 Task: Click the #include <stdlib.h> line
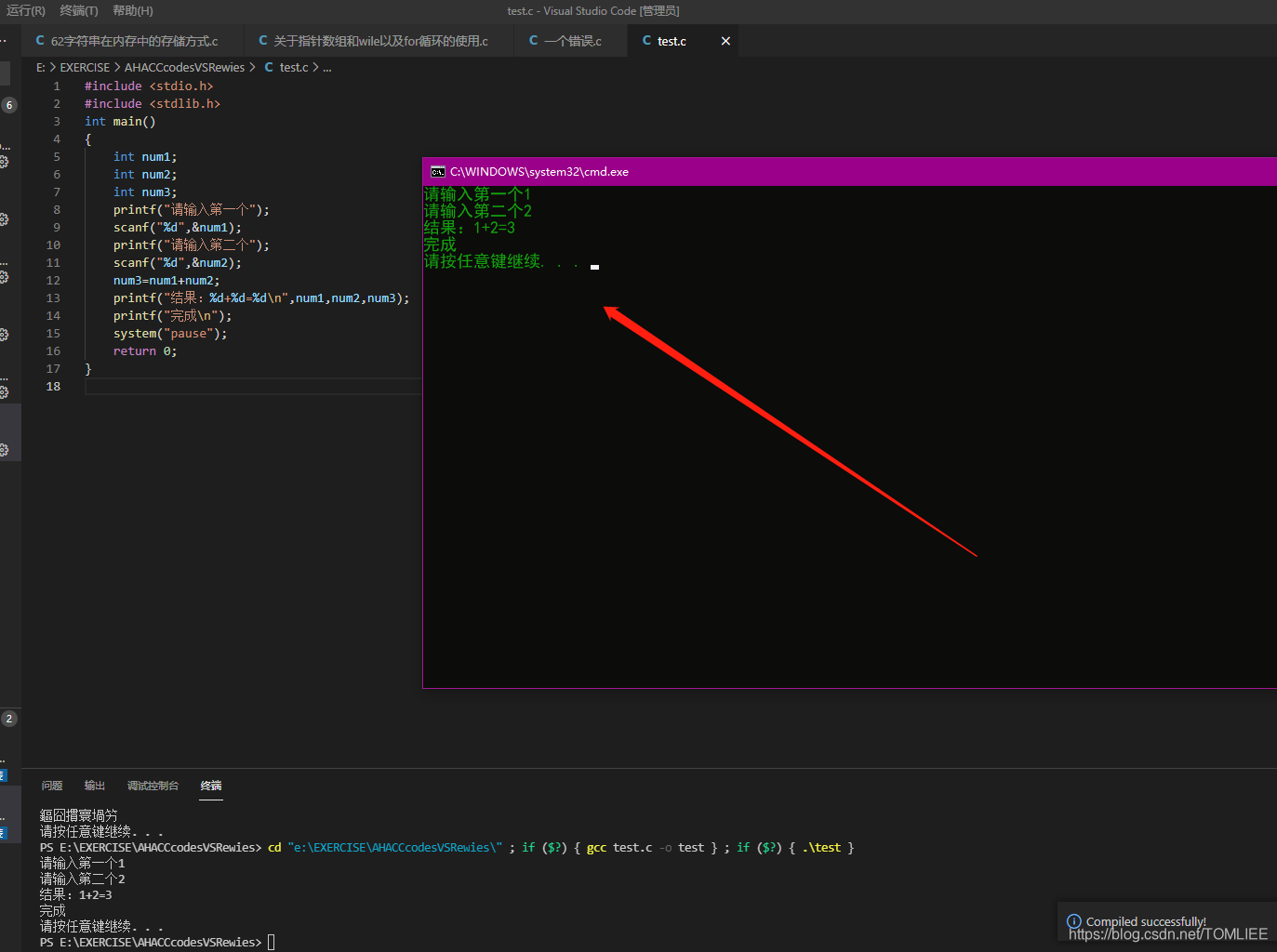[153, 103]
